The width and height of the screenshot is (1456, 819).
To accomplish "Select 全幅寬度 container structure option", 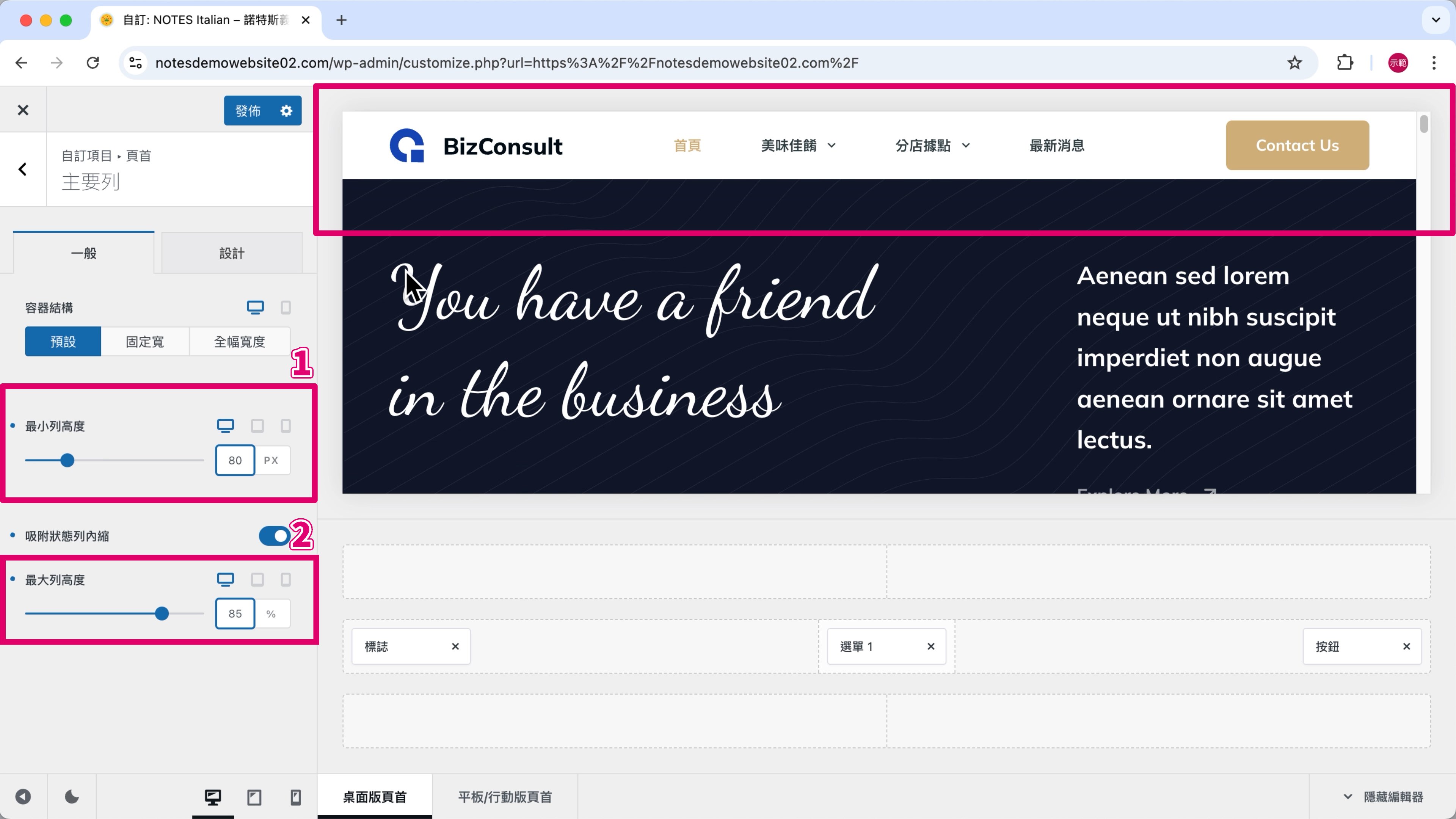I will tap(239, 341).
